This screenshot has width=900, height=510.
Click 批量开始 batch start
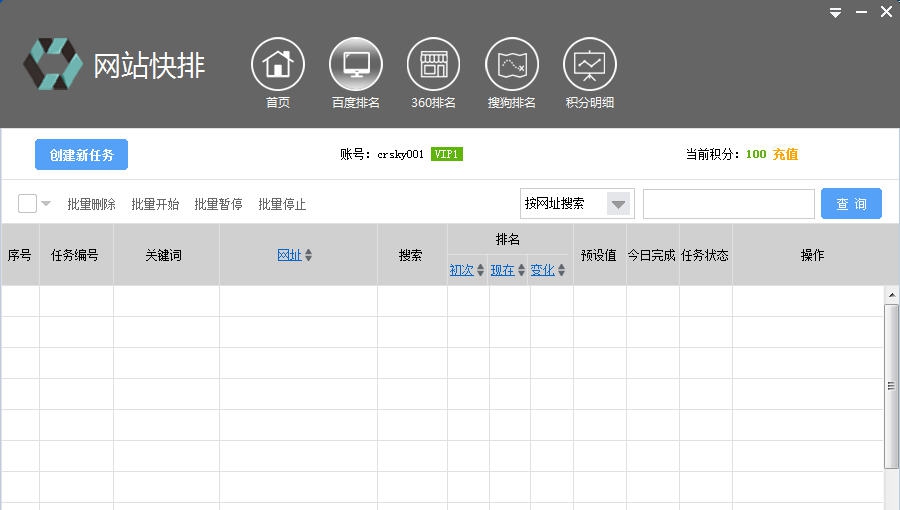(155, 204)
